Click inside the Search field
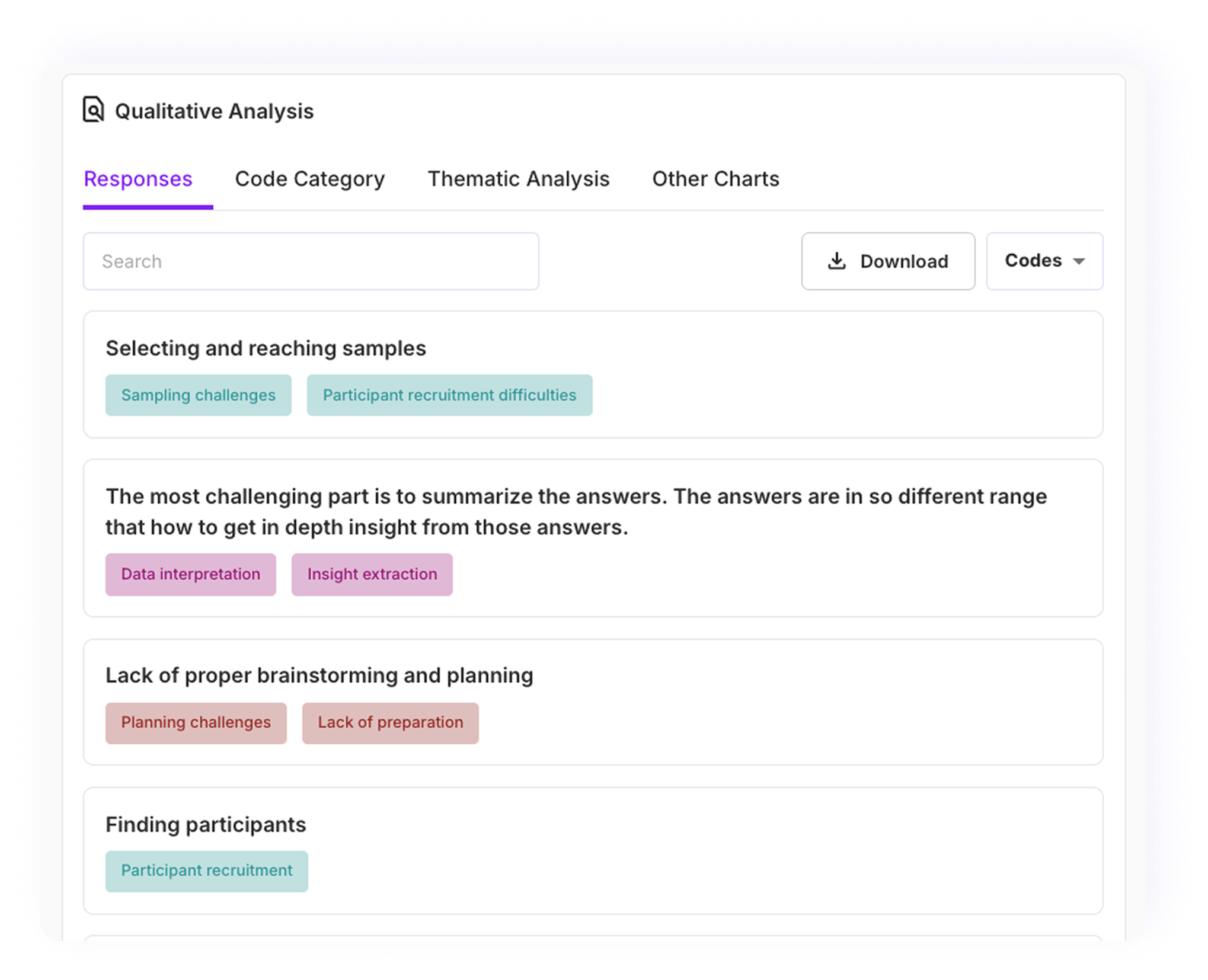Screen dimensions: 1208x980 click(x=310, y=261)
